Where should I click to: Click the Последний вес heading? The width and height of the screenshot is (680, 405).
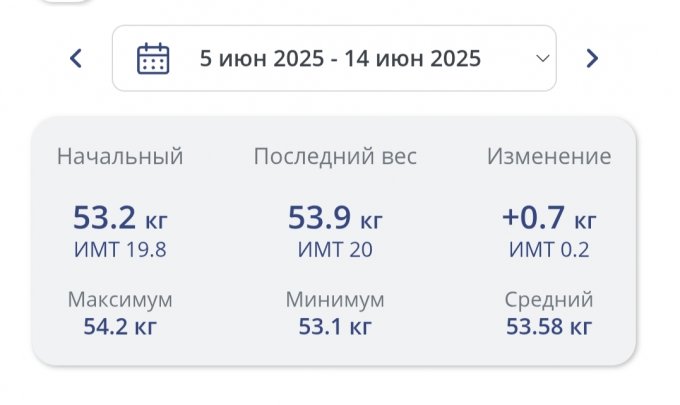[335, 156]
